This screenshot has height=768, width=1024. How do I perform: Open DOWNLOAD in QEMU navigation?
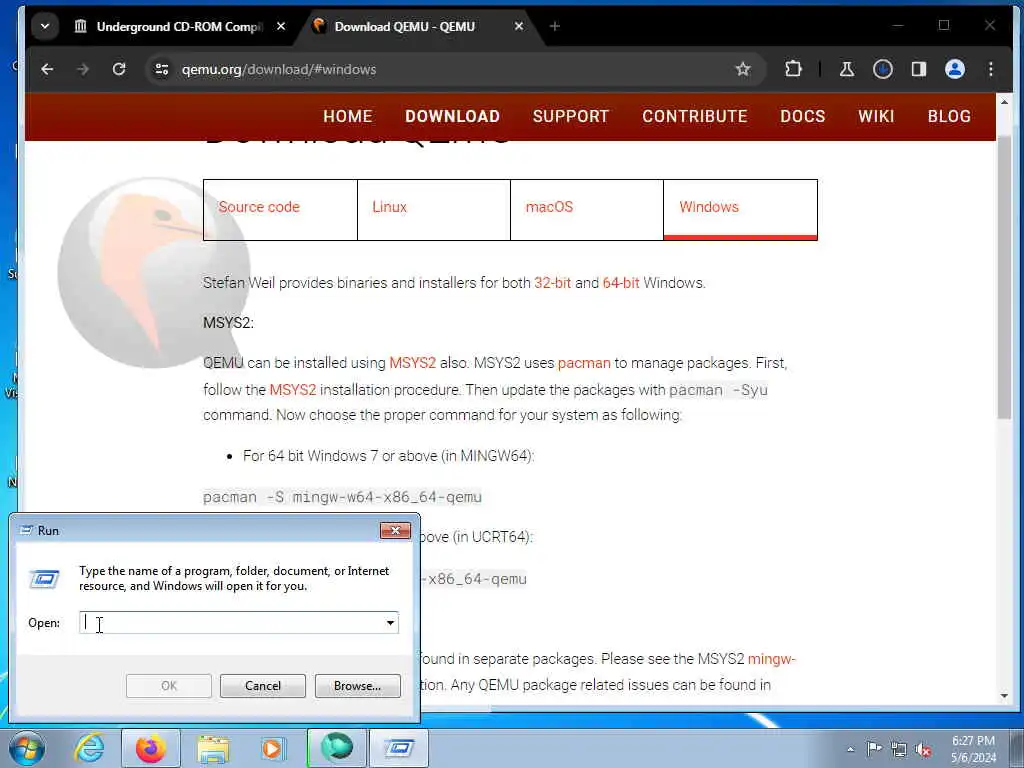click(452, 116)
